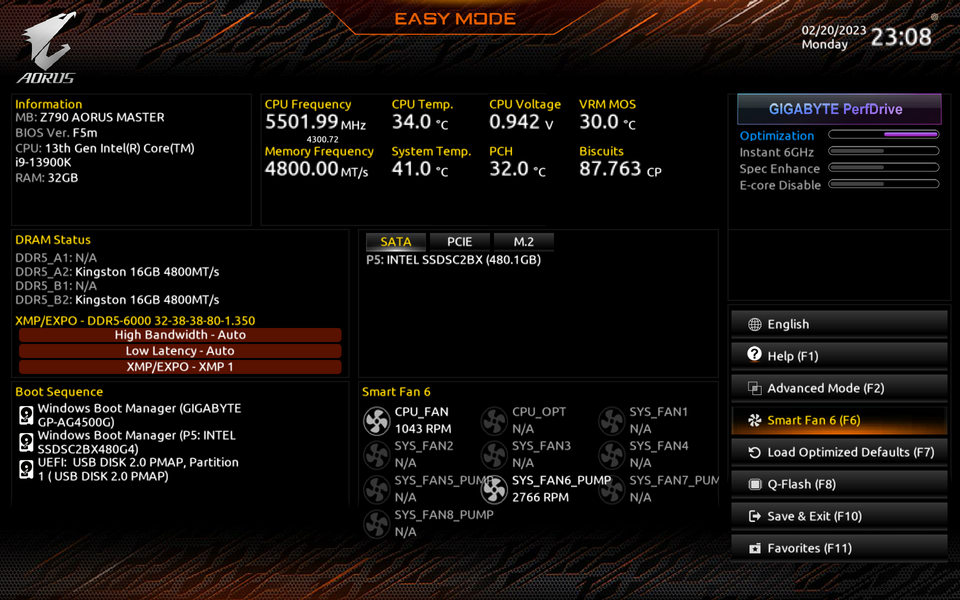Switch to Advanced Mode (F2)
Image resolution: width=960 pixels, height=600 pixels.
point(839,388)
